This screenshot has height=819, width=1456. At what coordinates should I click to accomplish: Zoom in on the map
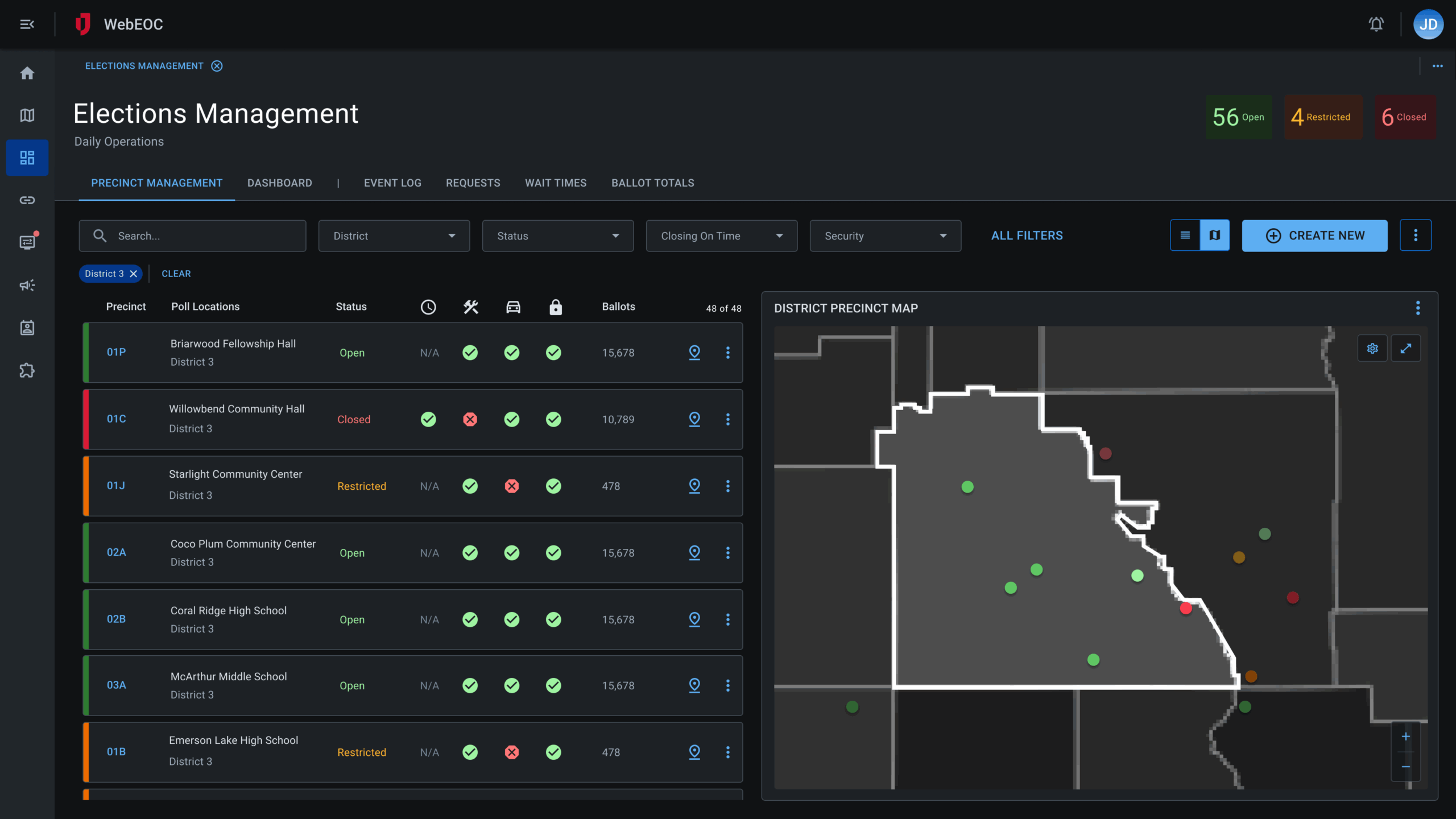click(x=1405, y=737)
